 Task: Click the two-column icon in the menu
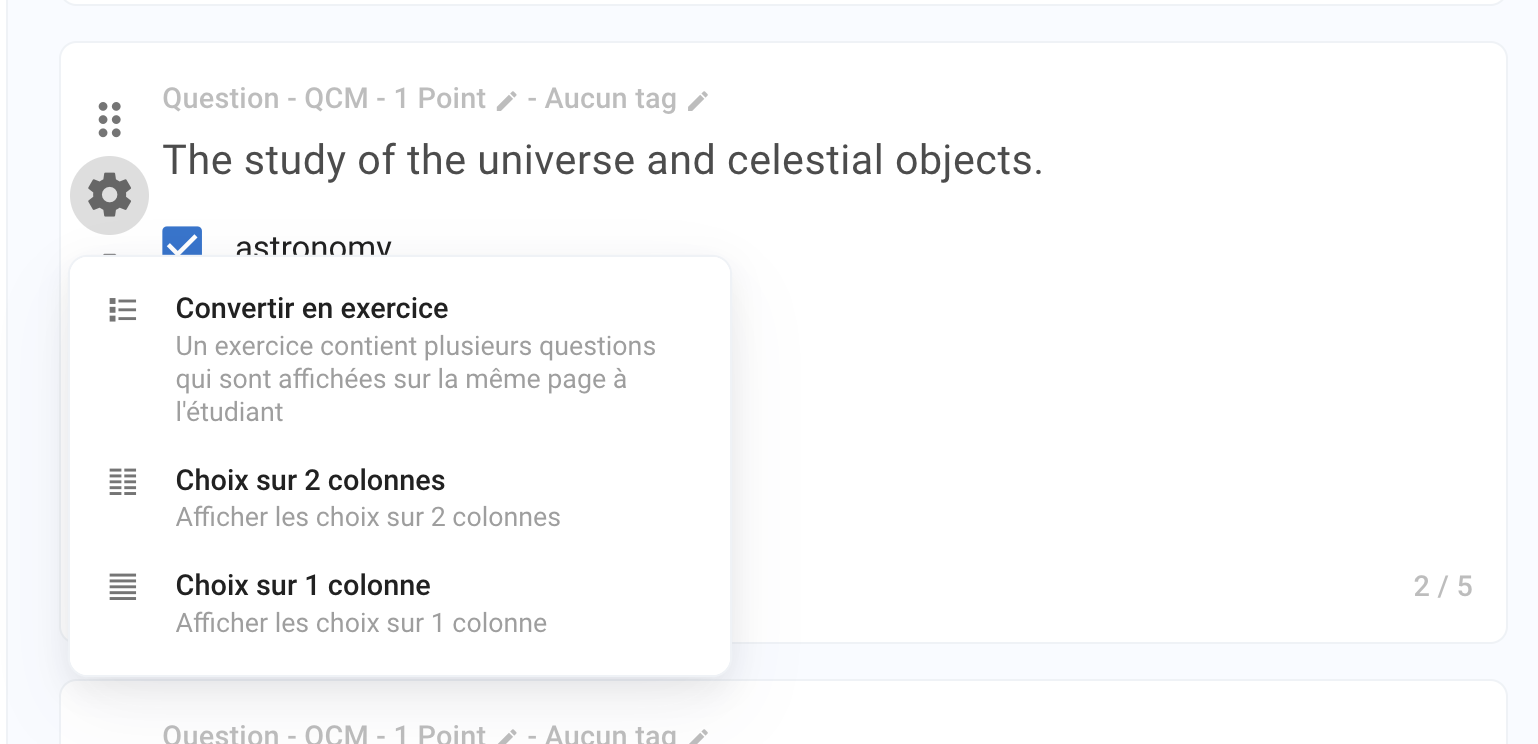[x=122, y=482]
